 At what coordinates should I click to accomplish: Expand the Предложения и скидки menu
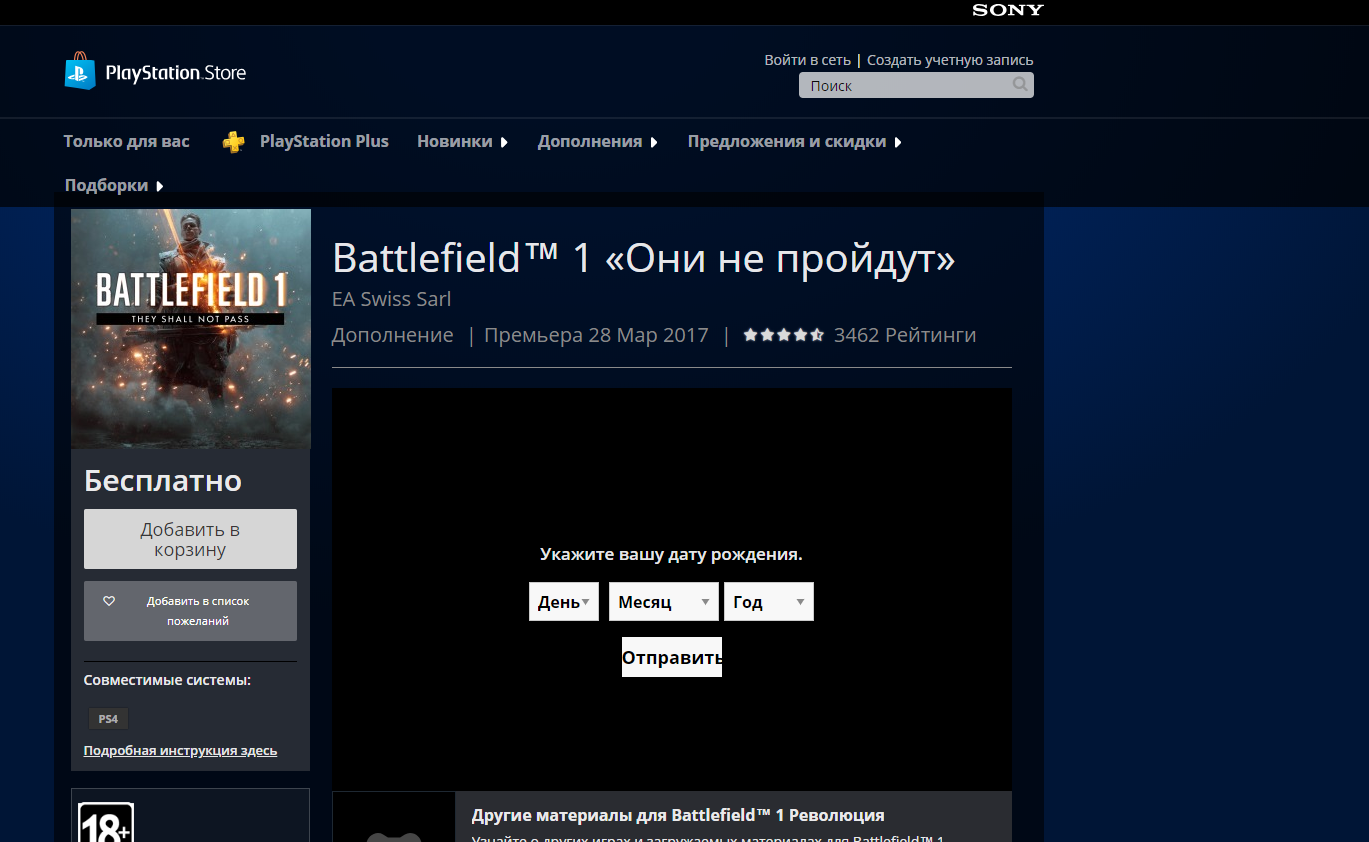795,142
